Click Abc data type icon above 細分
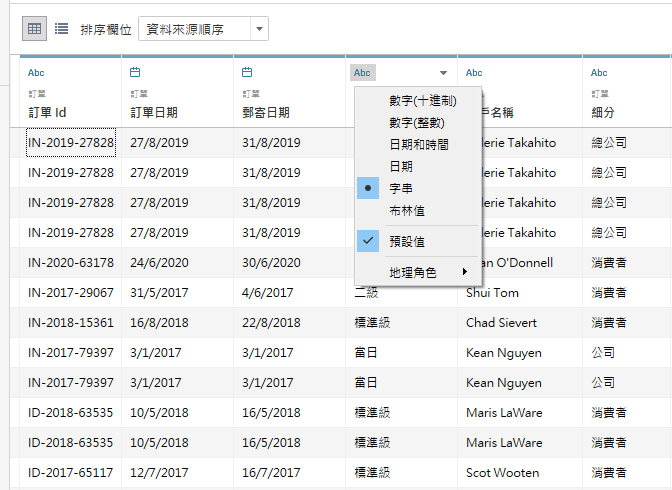Viewport: 672px width, 490px height. tap(599, 73)
